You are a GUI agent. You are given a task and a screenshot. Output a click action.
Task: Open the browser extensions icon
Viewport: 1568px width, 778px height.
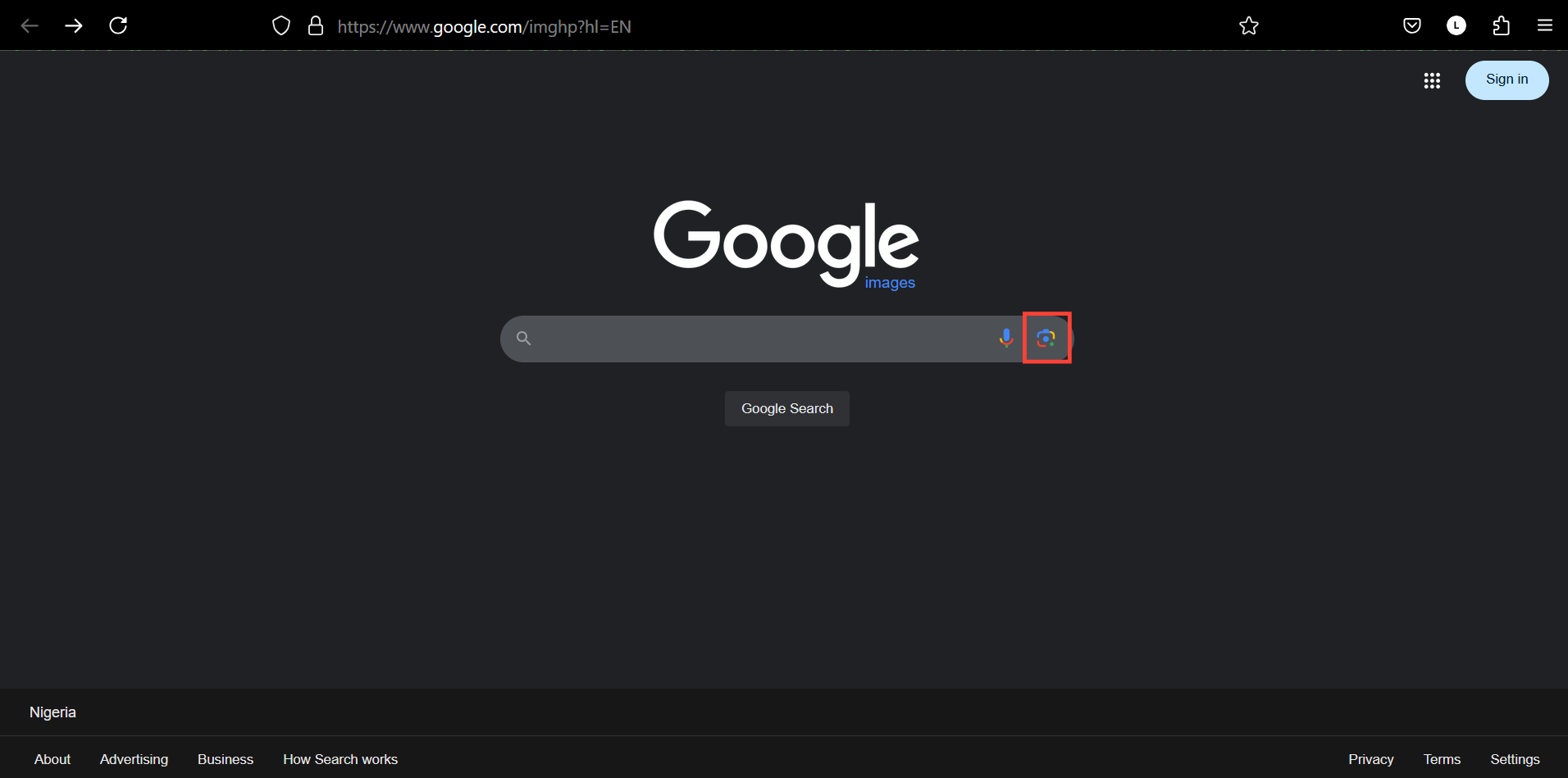coord(1502,25)
